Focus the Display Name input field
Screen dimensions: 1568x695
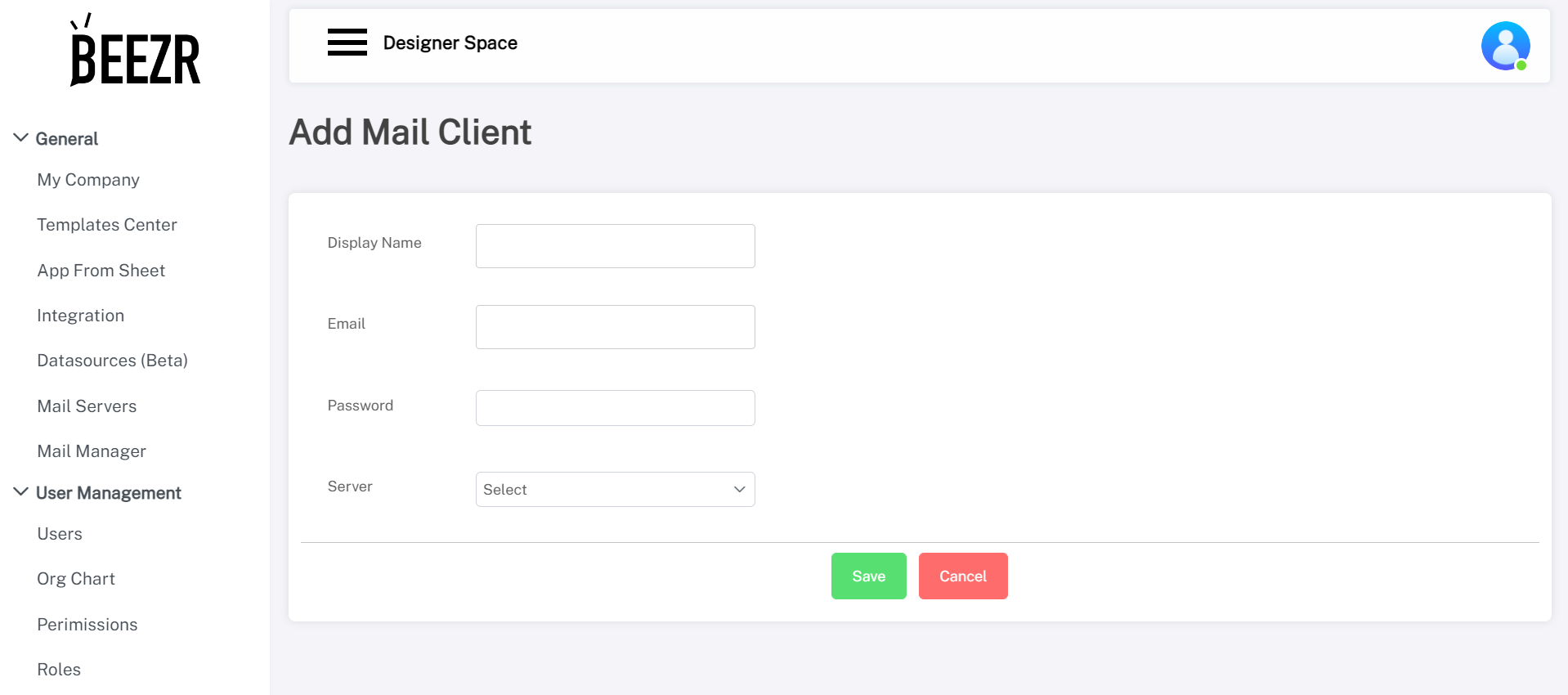(x=615, y=246)
